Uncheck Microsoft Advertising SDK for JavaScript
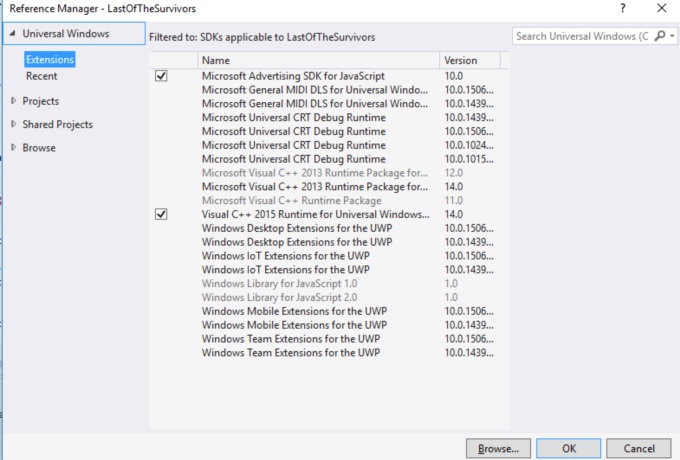This screenshot has height=460, width=680. pyautogui.click(x=161, y=76)
